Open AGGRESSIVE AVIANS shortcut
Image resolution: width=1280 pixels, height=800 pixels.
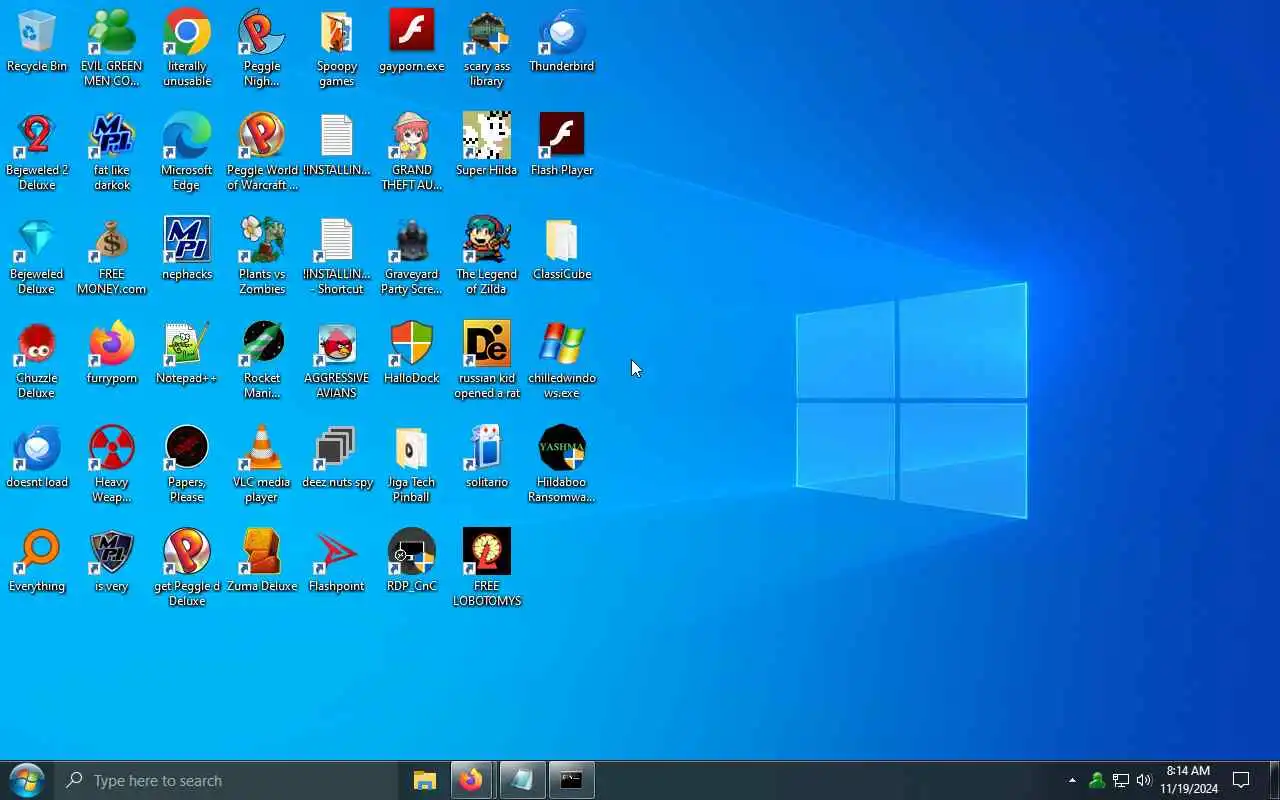(337, 360)
